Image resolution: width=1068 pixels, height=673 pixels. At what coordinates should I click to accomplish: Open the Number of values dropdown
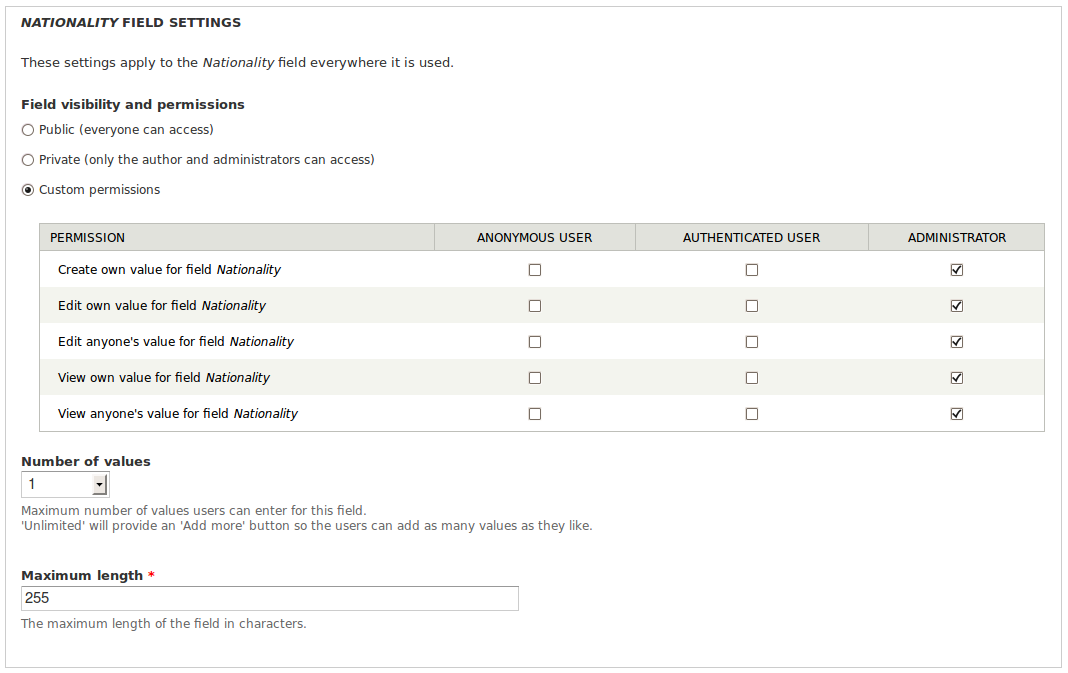click(x=65, y=484)
